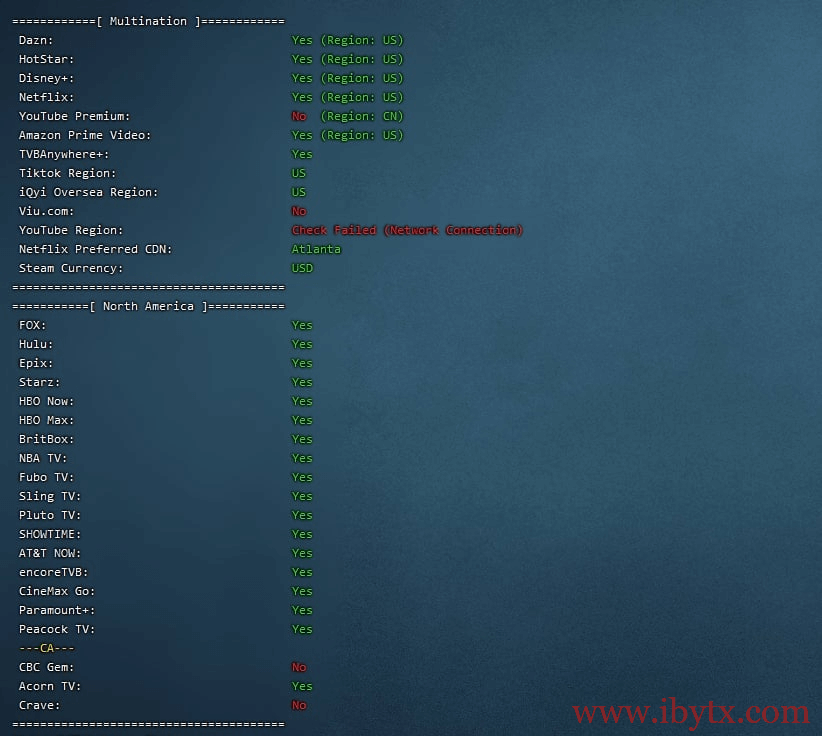
Task: Select the Crave label
Action: pos(39,705)
